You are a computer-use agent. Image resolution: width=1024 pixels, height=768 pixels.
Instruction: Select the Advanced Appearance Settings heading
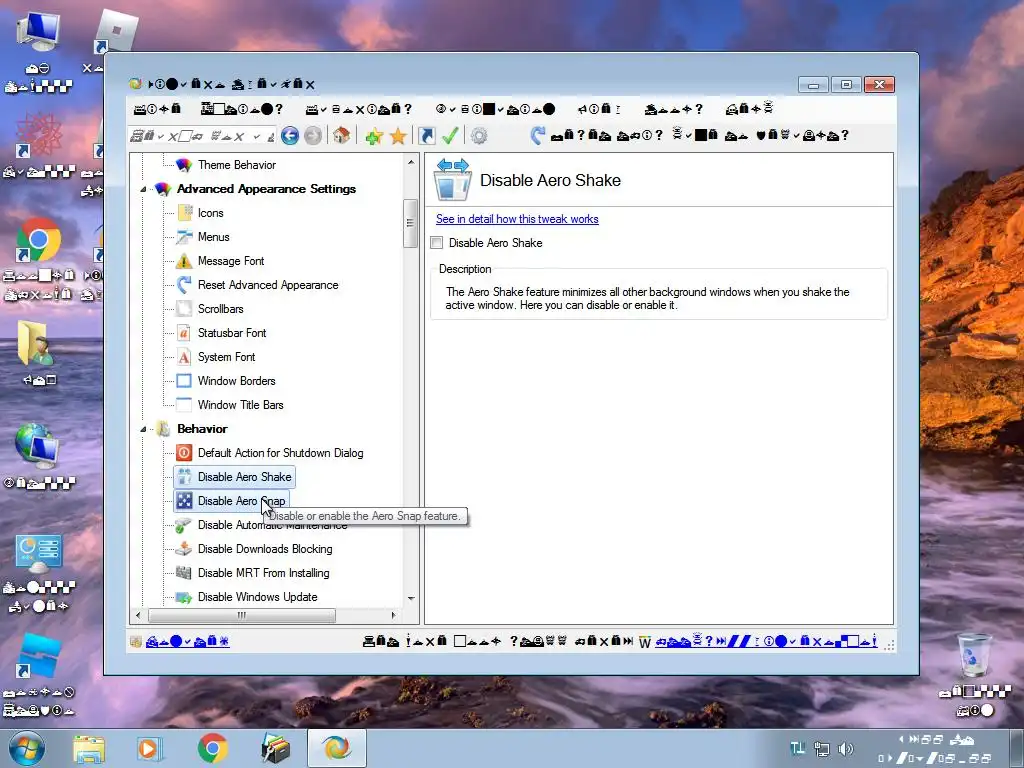(x=266, y=189)
